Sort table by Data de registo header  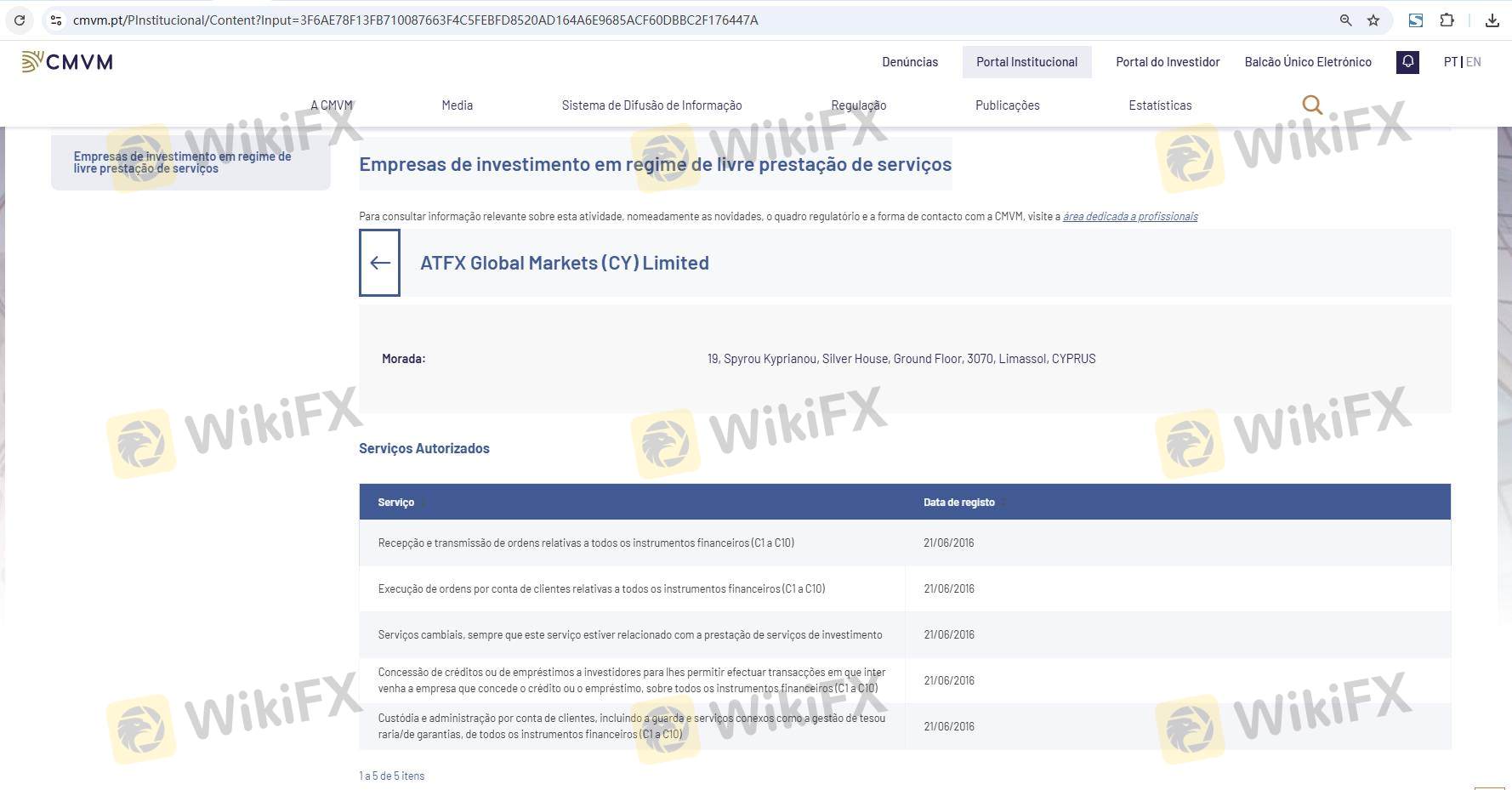tap(958, 503)
